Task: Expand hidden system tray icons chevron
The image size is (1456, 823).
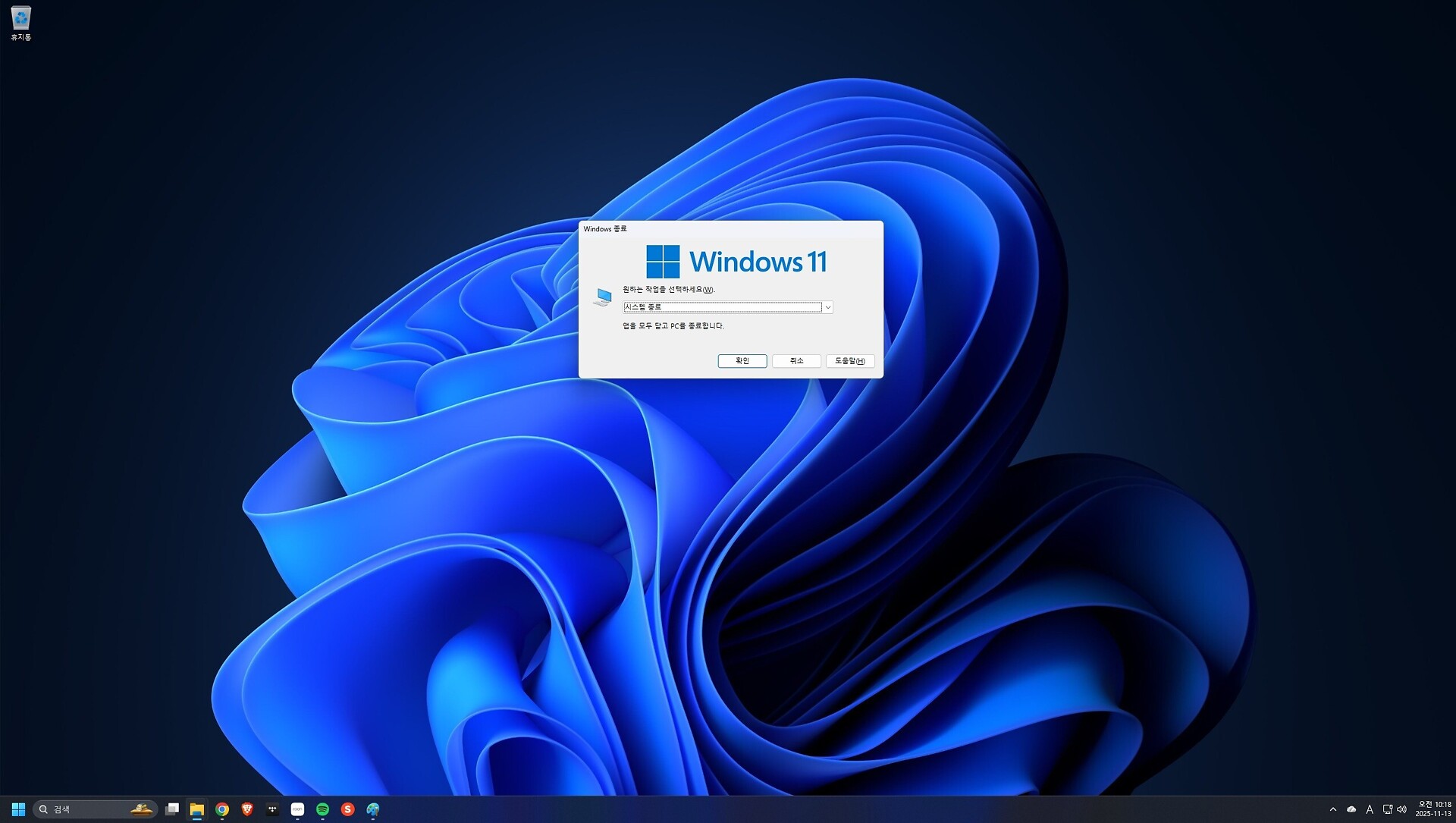Action: [x=1332, y=809]
